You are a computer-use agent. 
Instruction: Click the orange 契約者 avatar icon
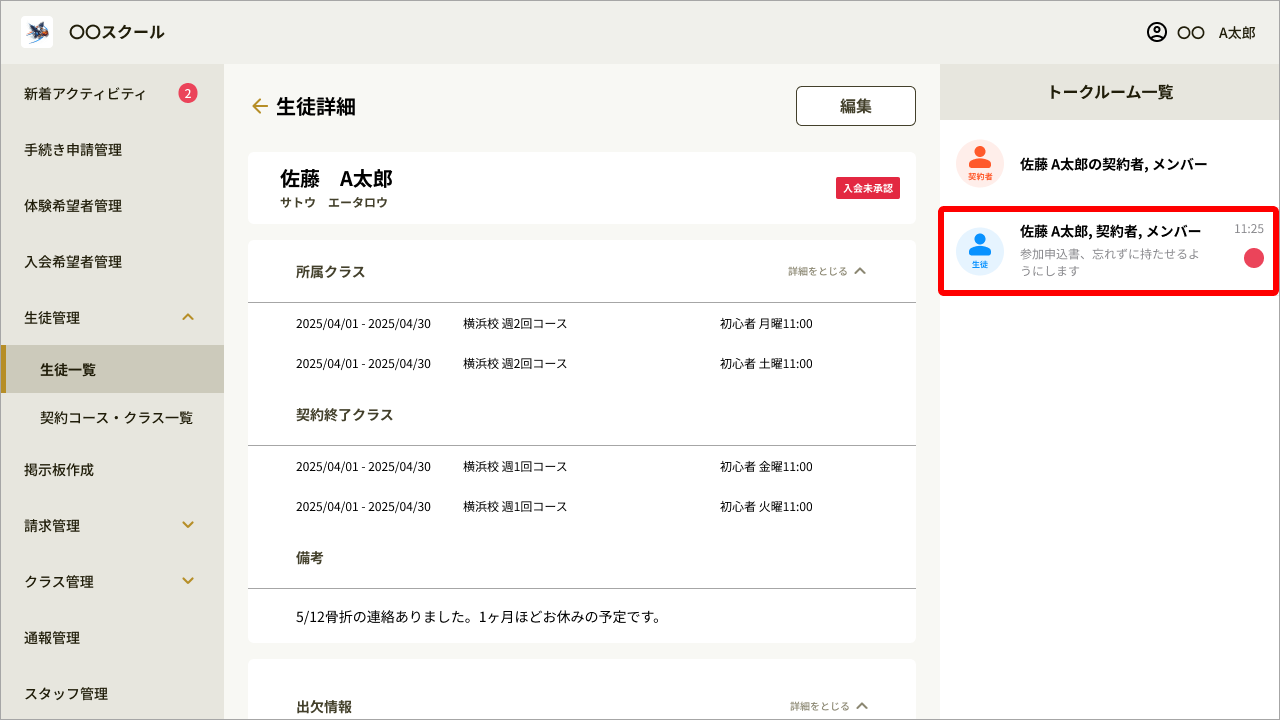click(x=980, y=163)
